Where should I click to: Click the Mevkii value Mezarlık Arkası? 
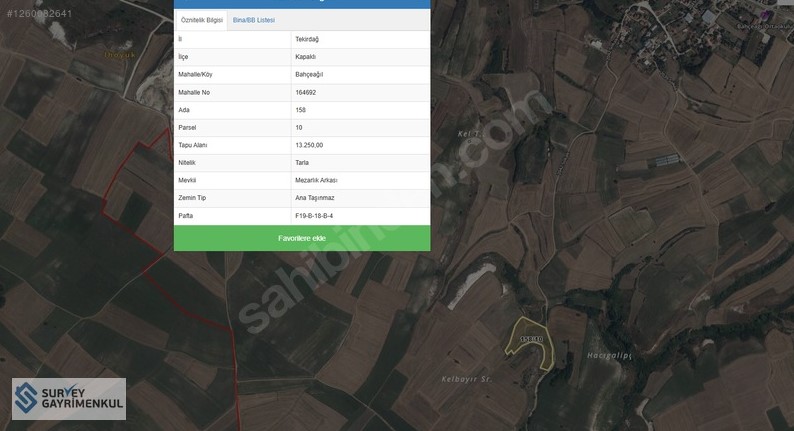316,180
